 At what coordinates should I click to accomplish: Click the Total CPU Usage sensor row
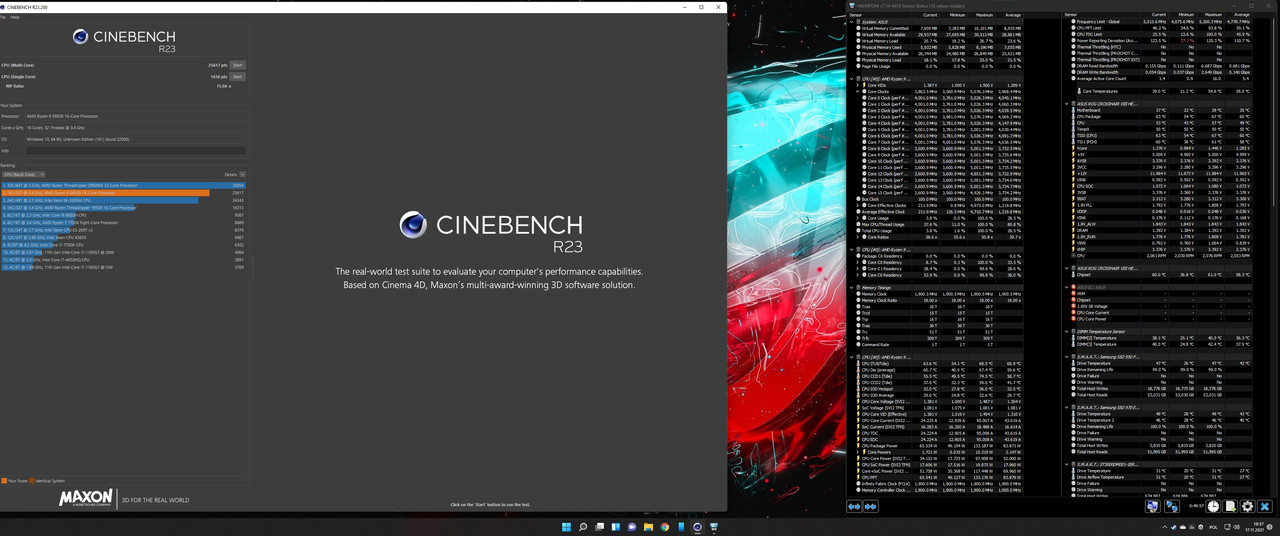(x=938, y=231)
